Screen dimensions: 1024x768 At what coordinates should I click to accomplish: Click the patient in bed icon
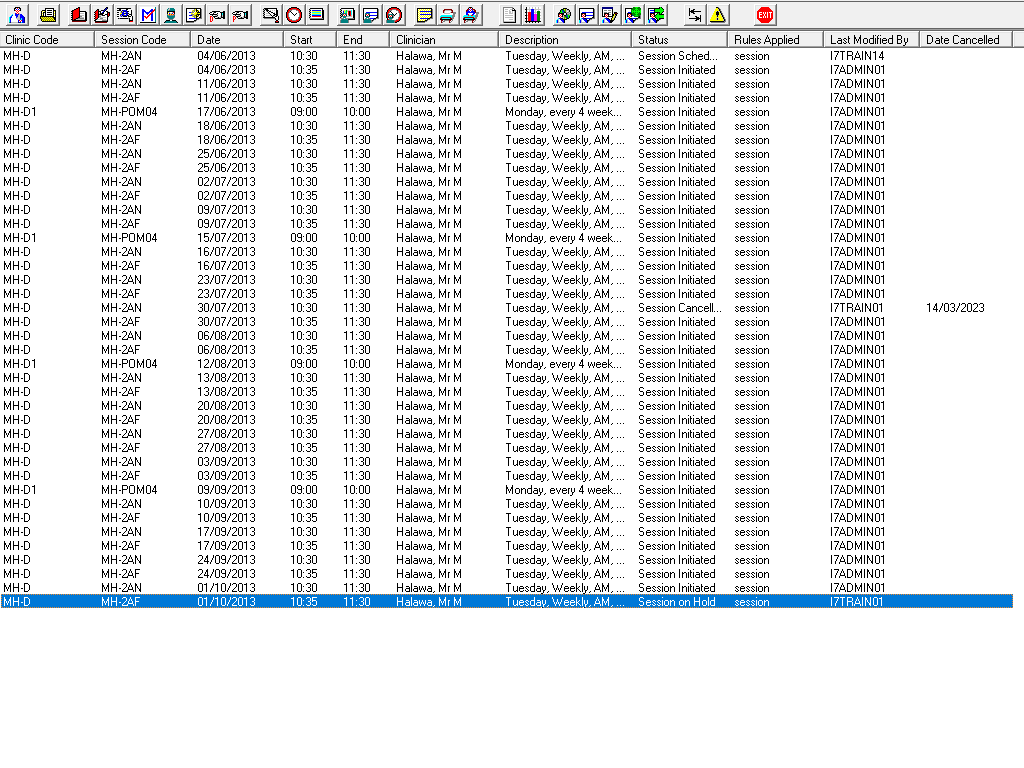point(470,14)
